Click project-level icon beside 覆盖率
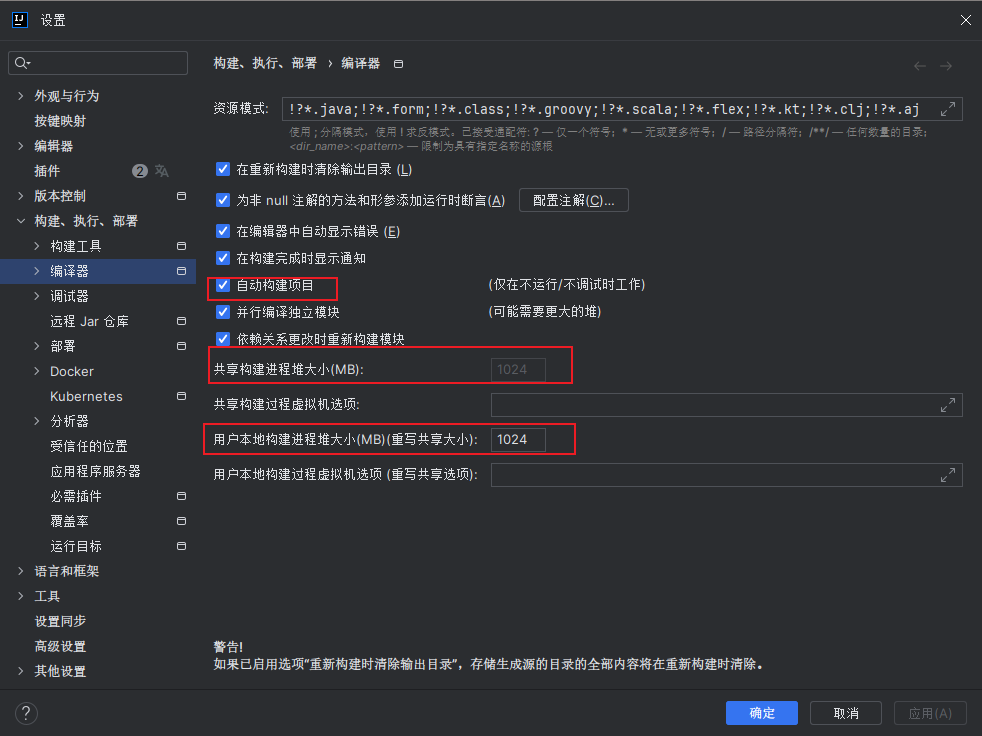Viewport: 982px width, 736px height. point(182,521)
